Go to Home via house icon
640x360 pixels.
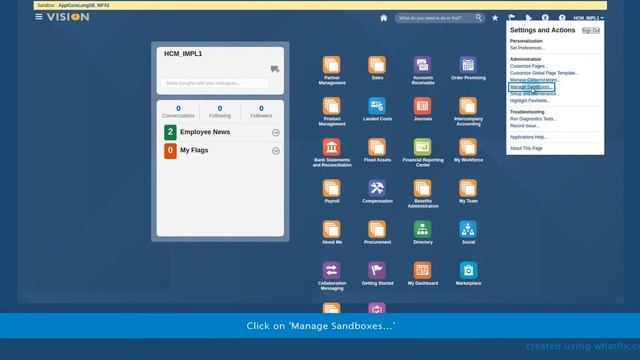384,18
